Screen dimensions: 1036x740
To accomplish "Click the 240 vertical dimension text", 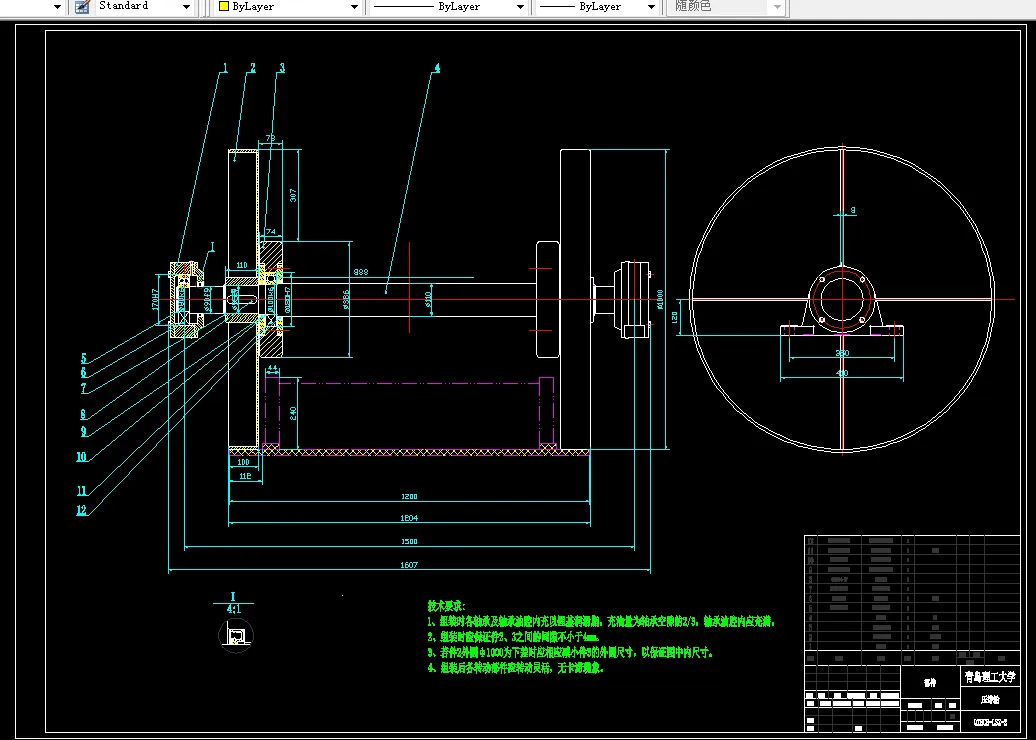I will tap(293, 414).
